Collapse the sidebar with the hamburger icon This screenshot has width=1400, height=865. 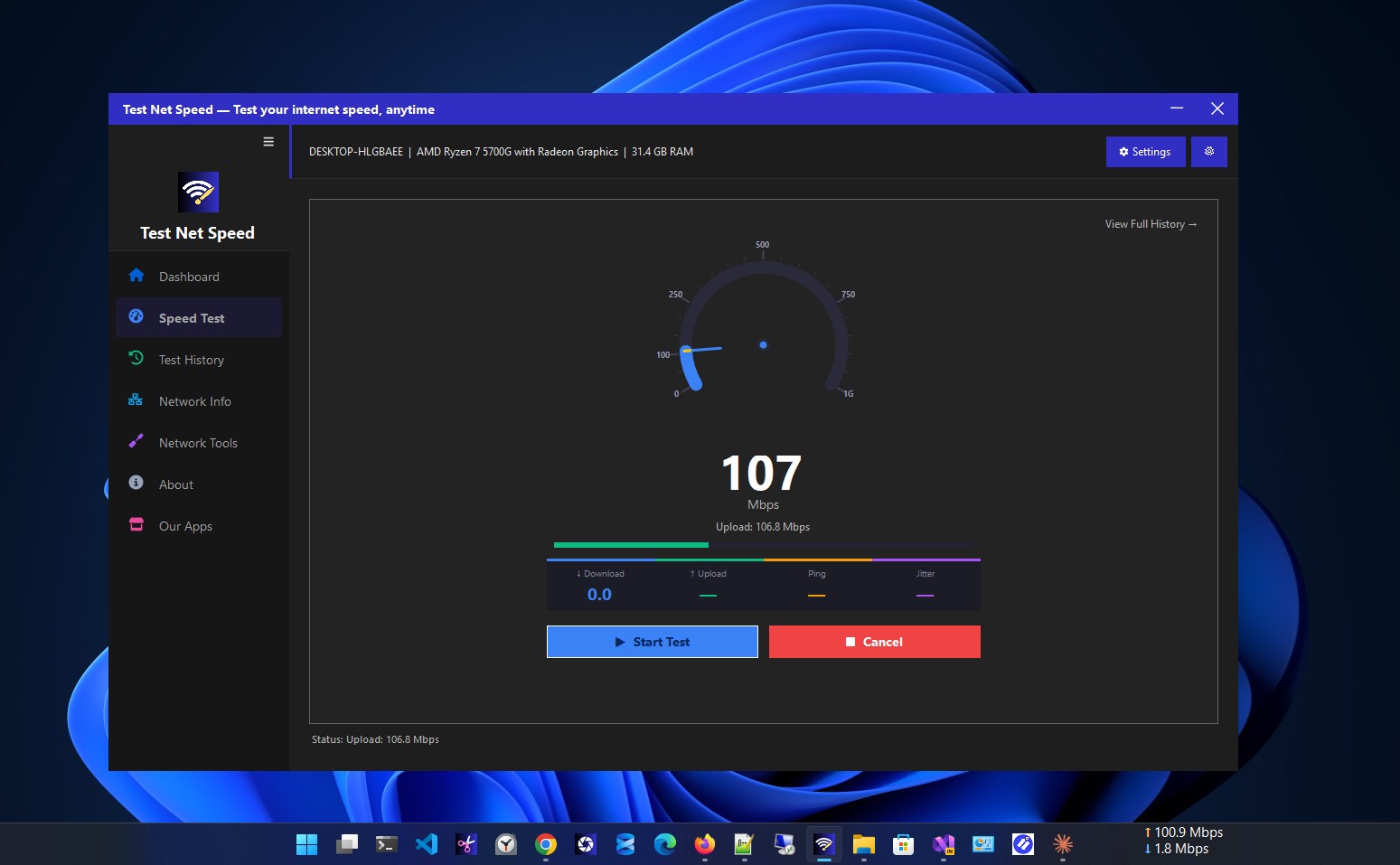(x=268, y=142)
